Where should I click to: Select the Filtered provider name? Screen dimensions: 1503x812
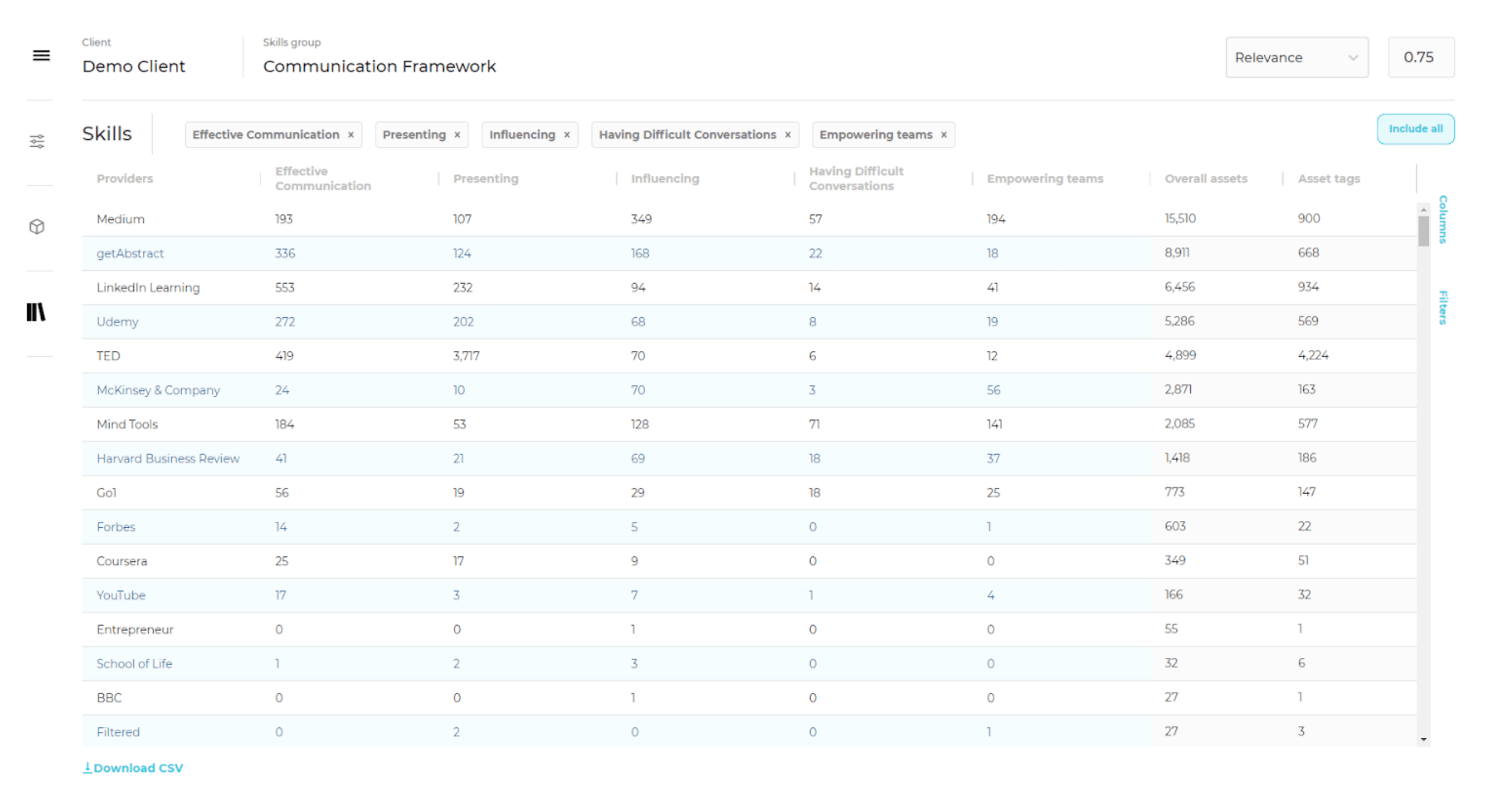click(118, 731)
